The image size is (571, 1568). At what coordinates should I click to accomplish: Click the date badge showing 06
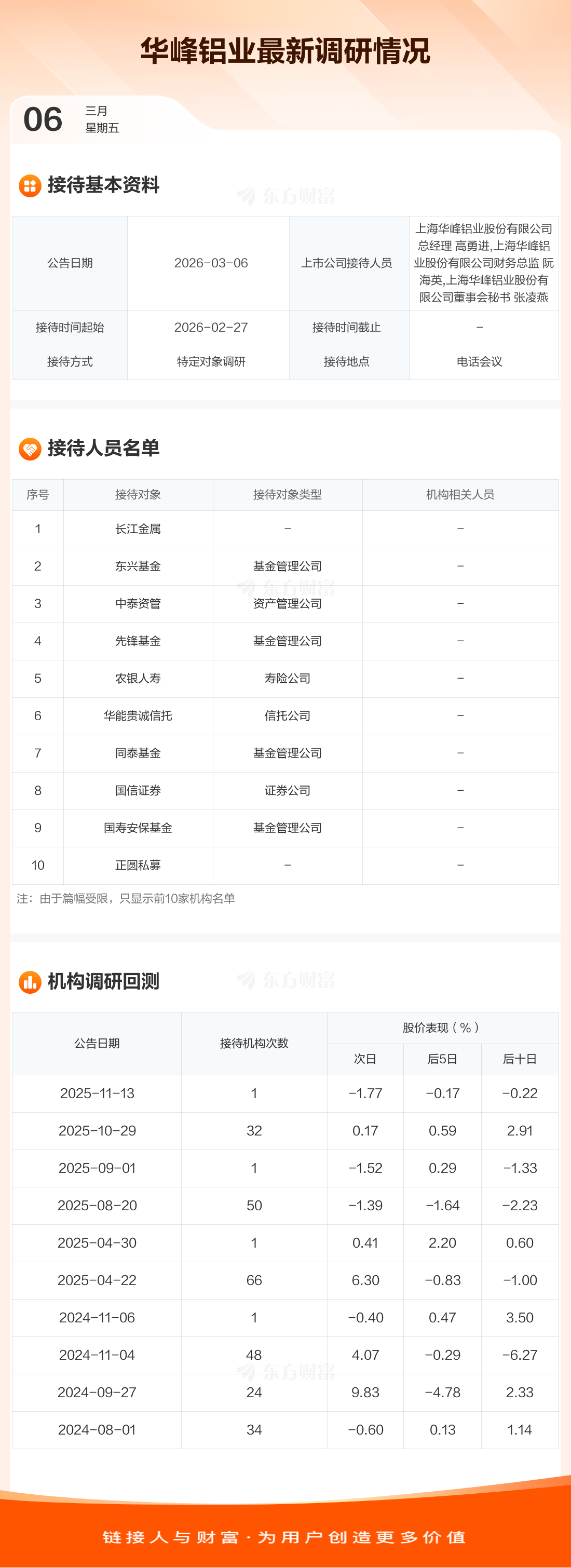click(43, 119)
